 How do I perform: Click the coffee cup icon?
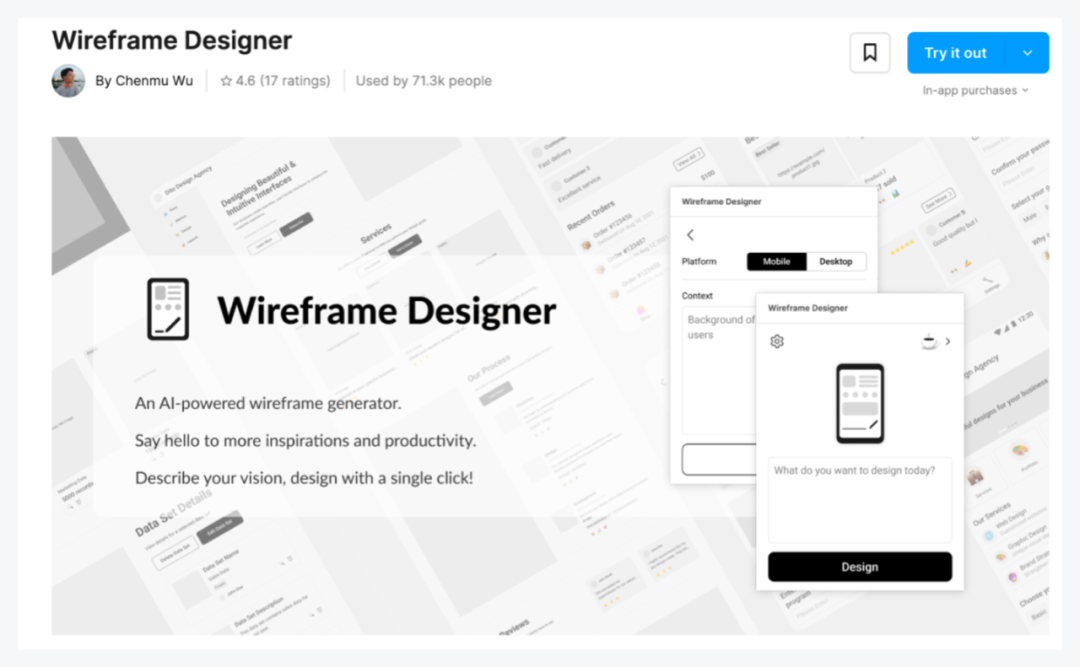929,341
